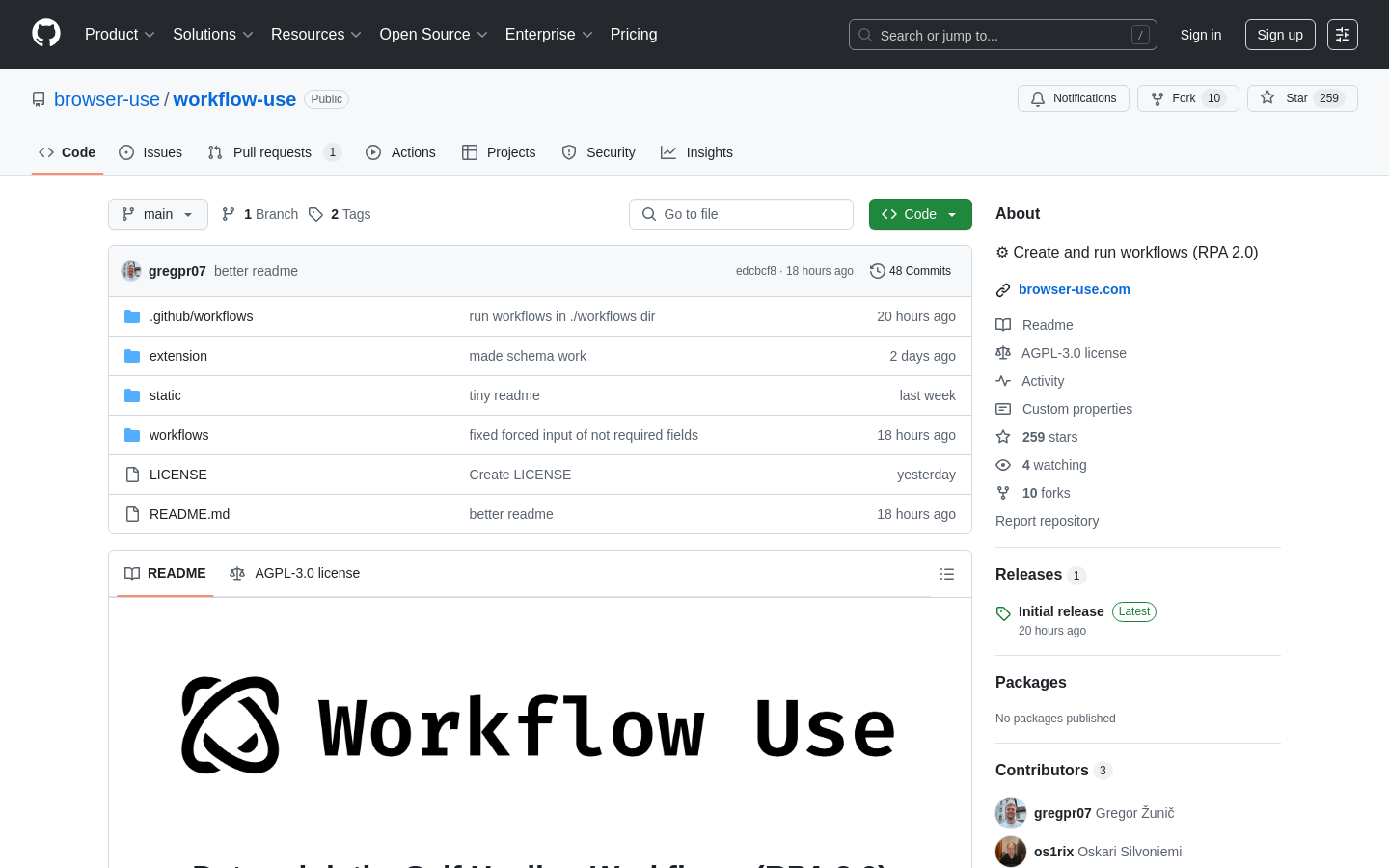Screen dimensions: 1389x868
Task: Open the README.md file
Action: (x=189, y=514)
